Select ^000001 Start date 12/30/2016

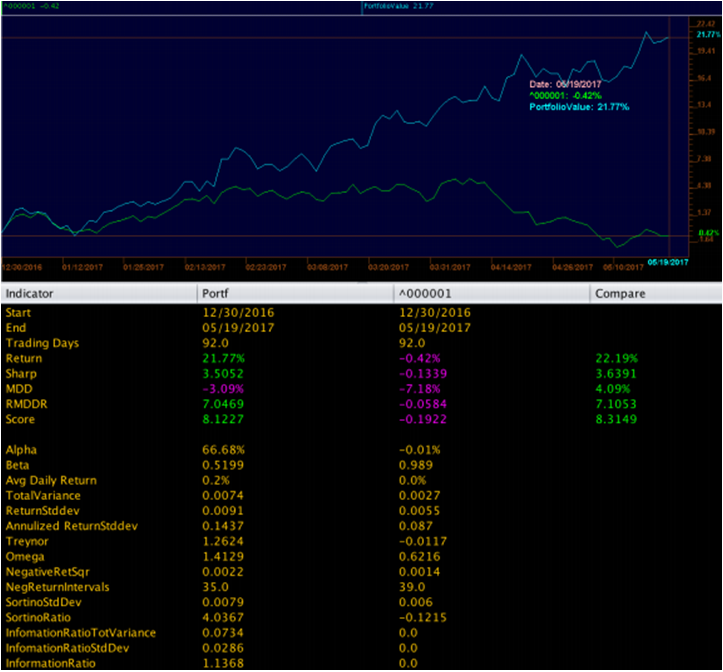pos(434,313)
